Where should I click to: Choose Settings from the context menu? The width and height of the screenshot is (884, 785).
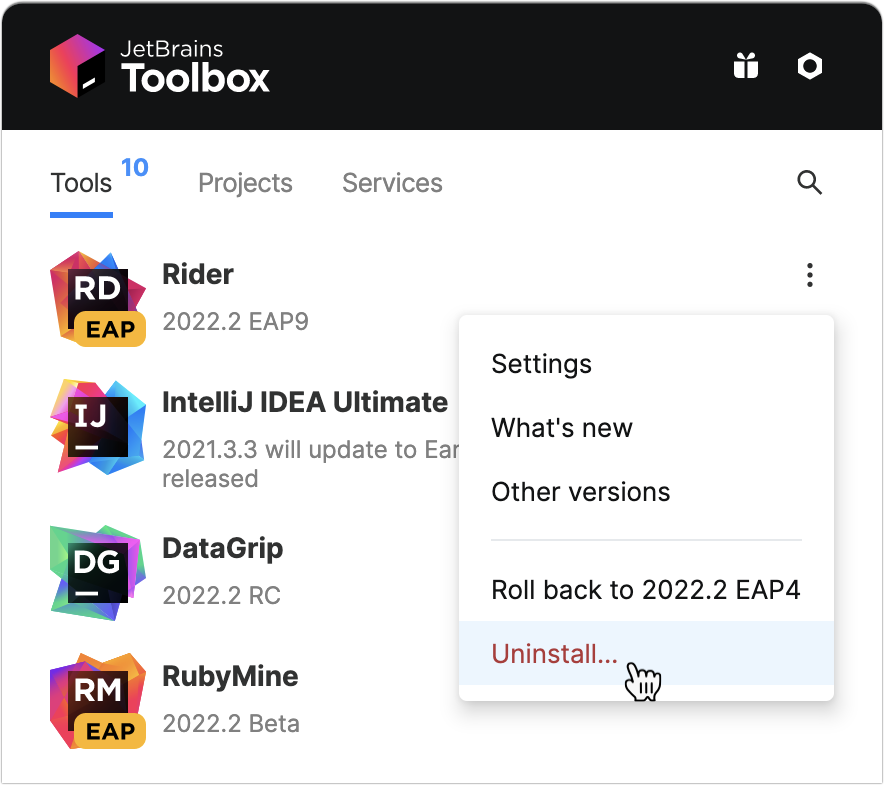coord(541,364)
